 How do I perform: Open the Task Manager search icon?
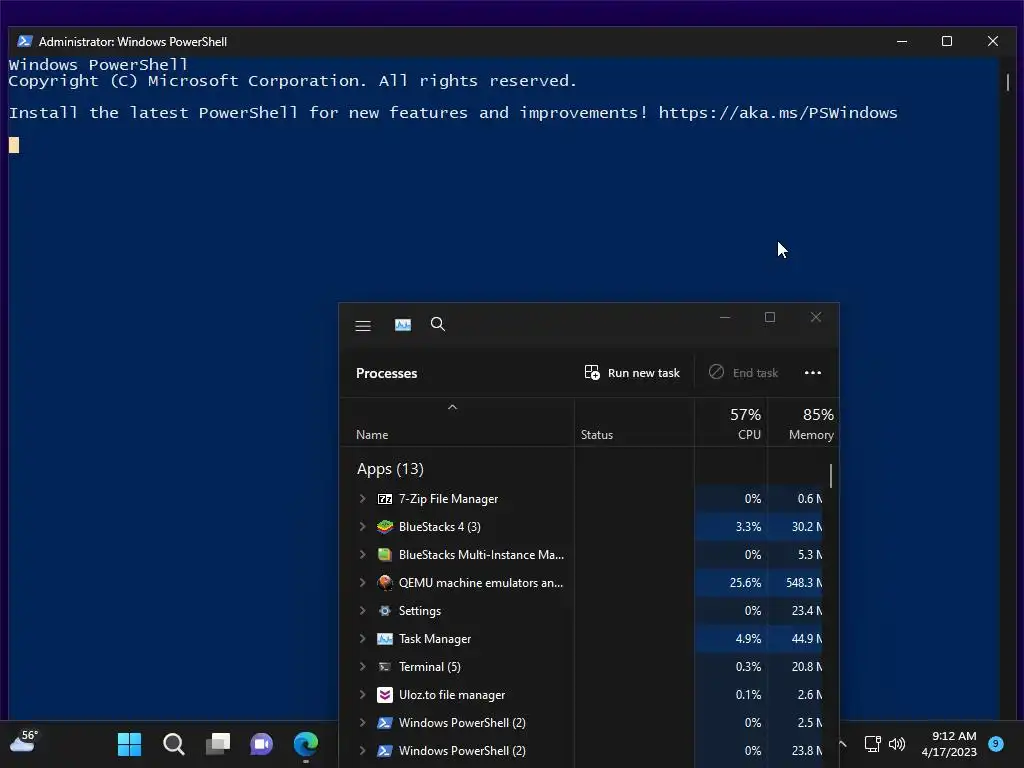[x=438, y=324]
